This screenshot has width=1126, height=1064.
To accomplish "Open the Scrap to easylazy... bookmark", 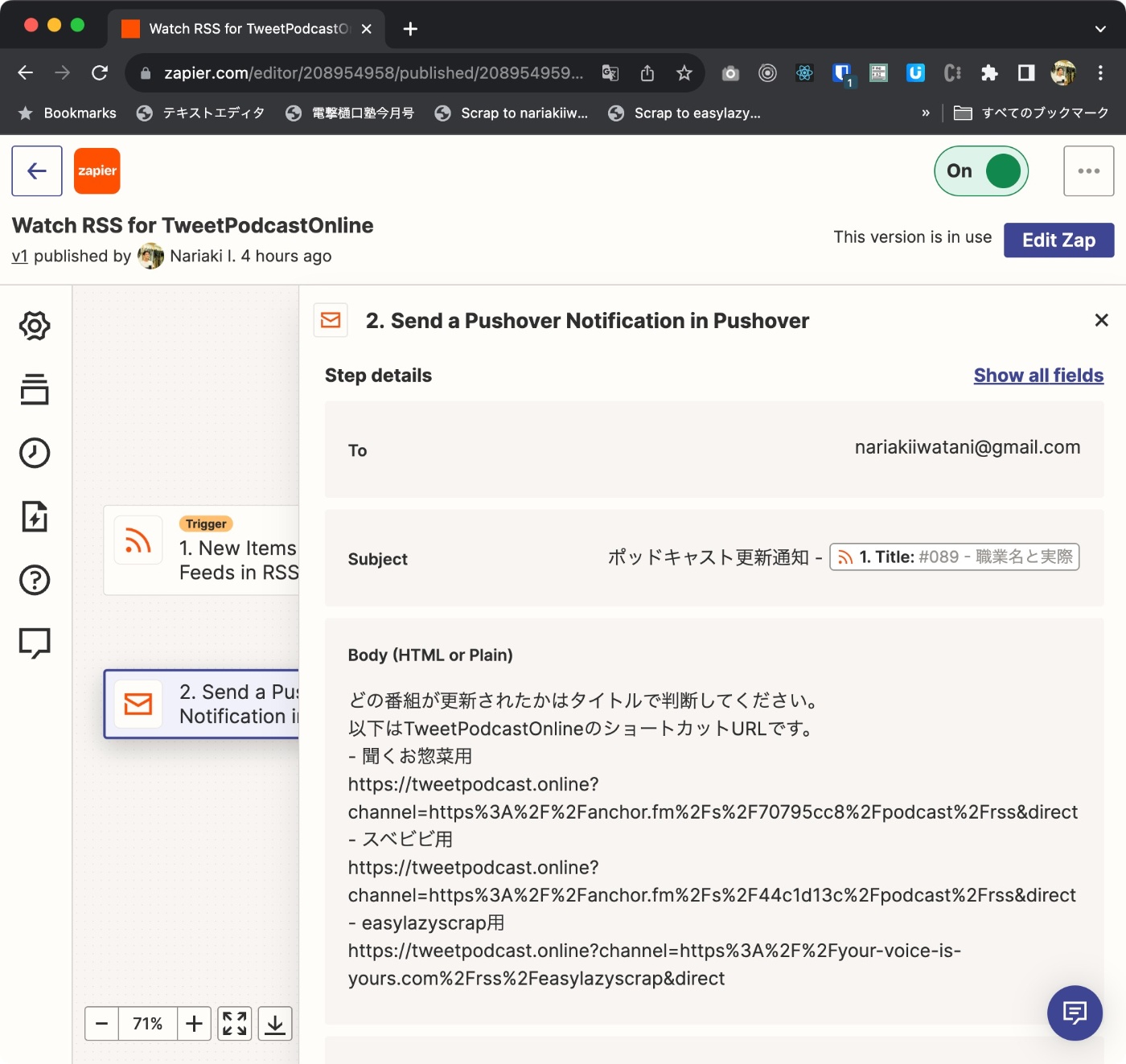I will (684, 113).
